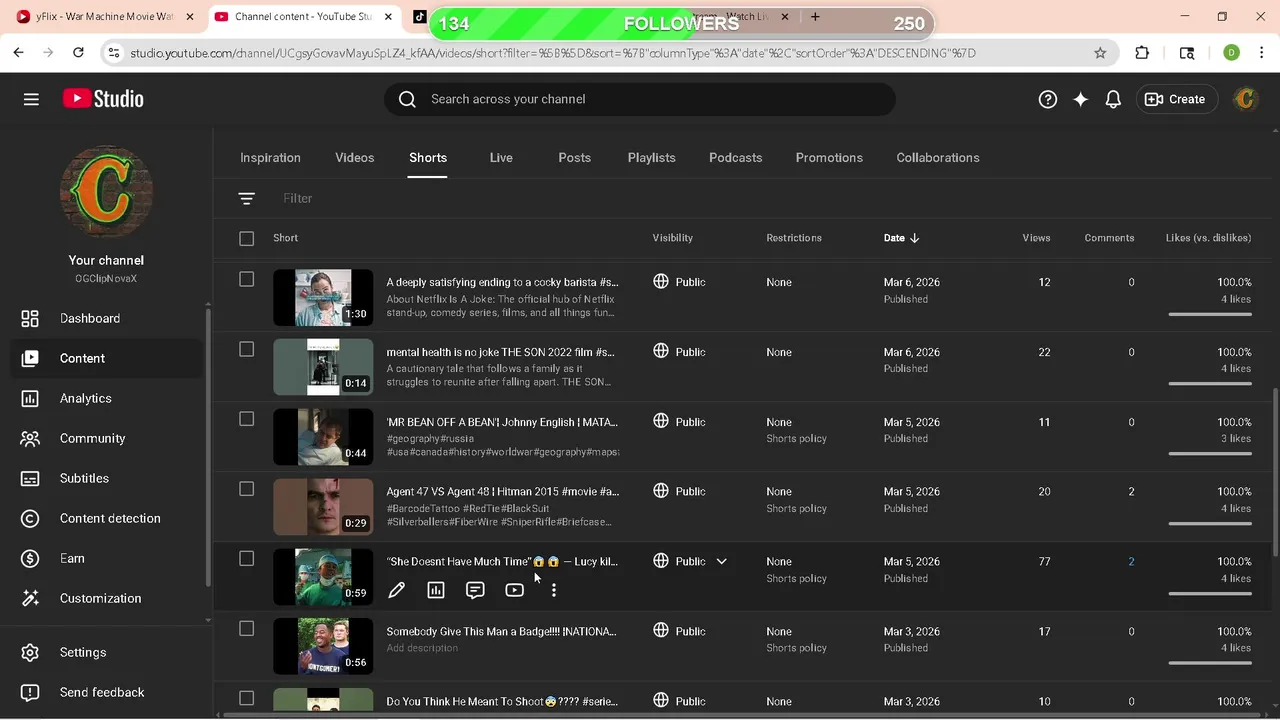The width and height of the screenshot is (1280, 720).
Task: Open comments icon for Lucy short
Action: pyautogui.click(x=475, y=590)
